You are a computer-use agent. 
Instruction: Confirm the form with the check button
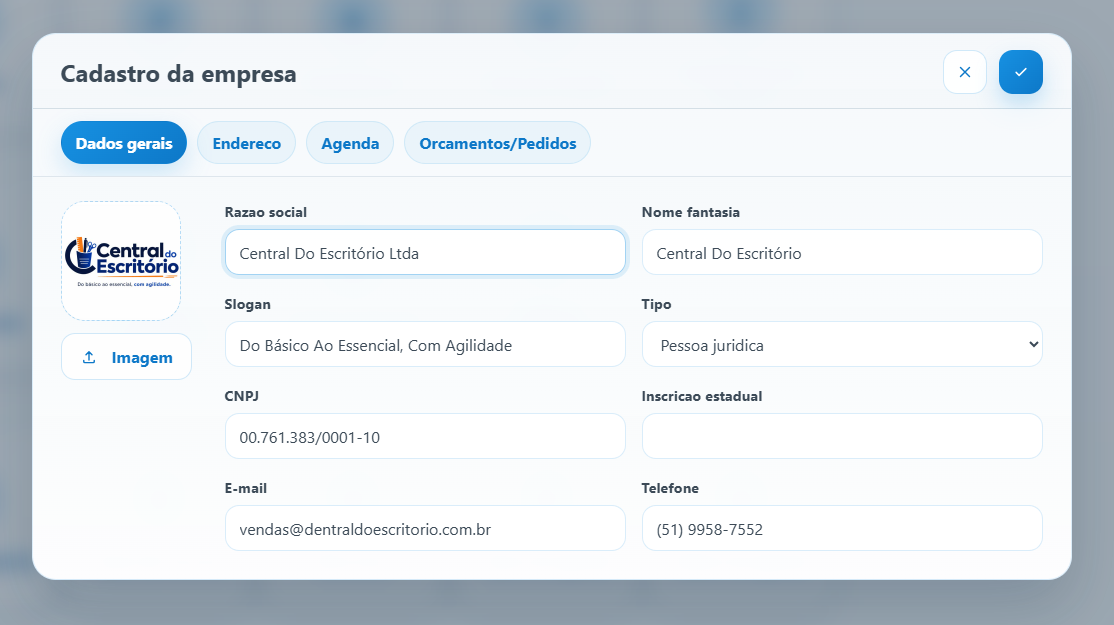click(1020, 71)
